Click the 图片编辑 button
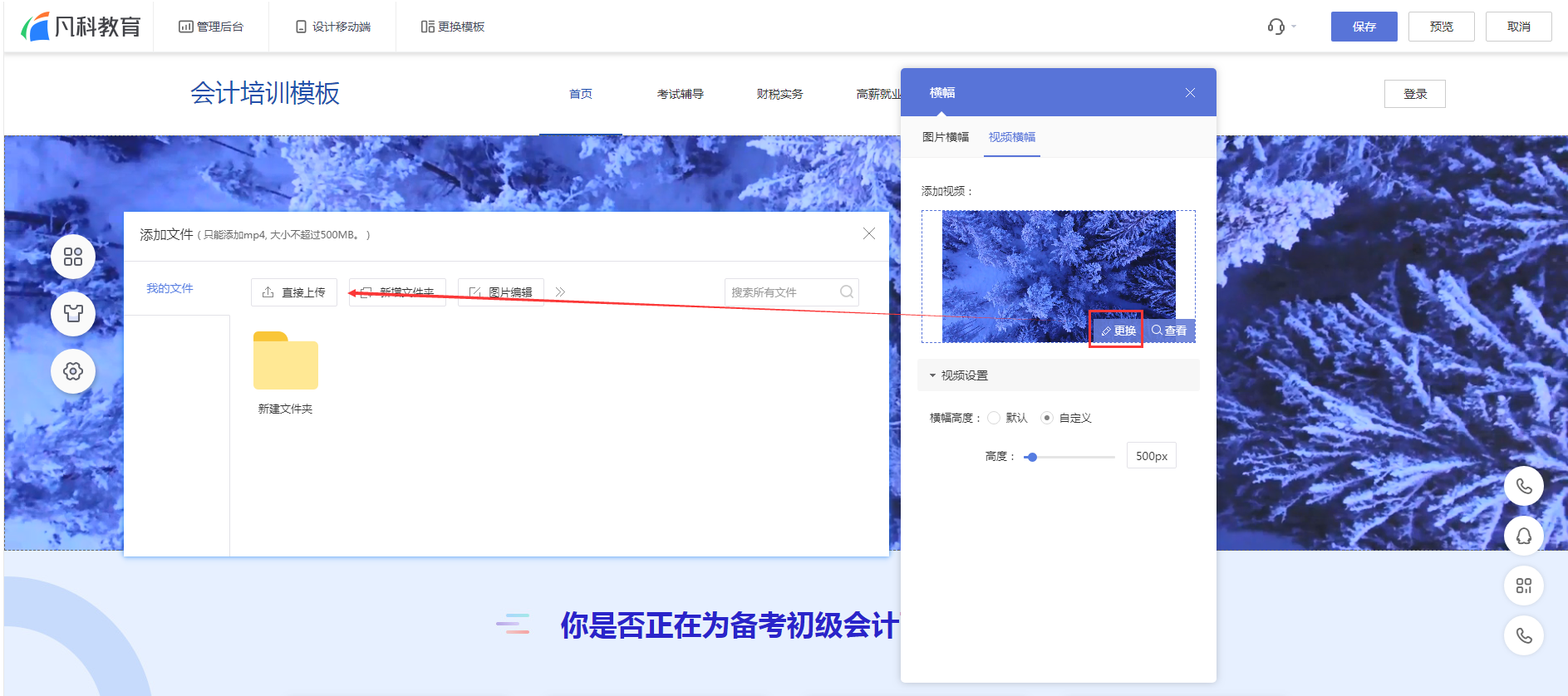 click(501, 292)
